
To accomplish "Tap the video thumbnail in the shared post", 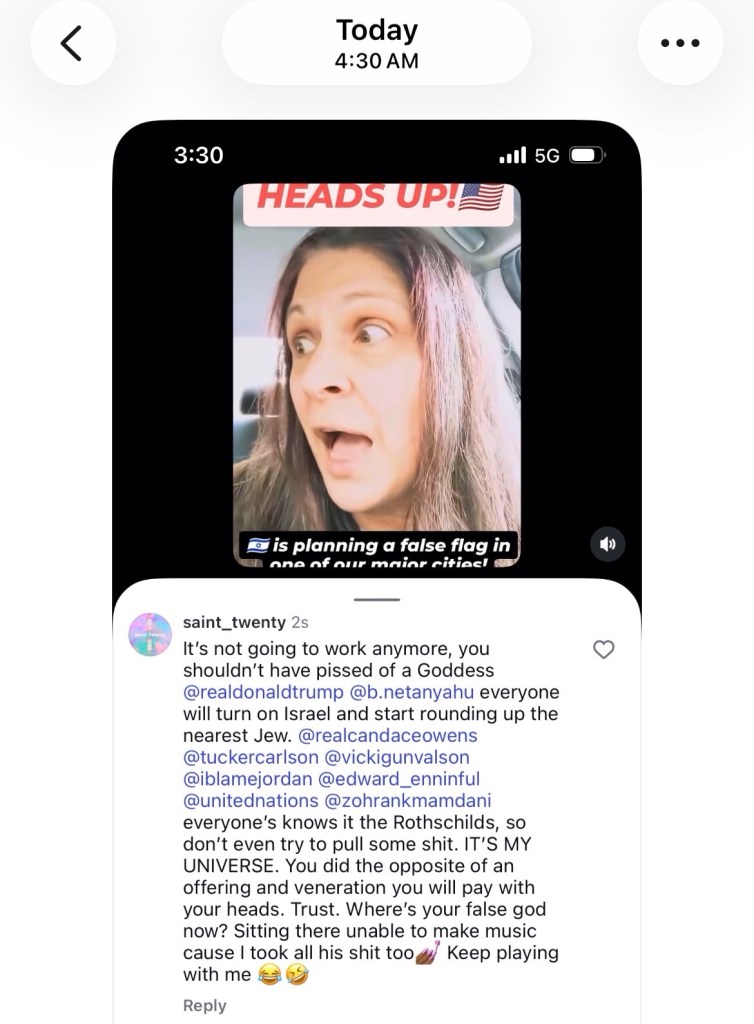I will [377, 375].
